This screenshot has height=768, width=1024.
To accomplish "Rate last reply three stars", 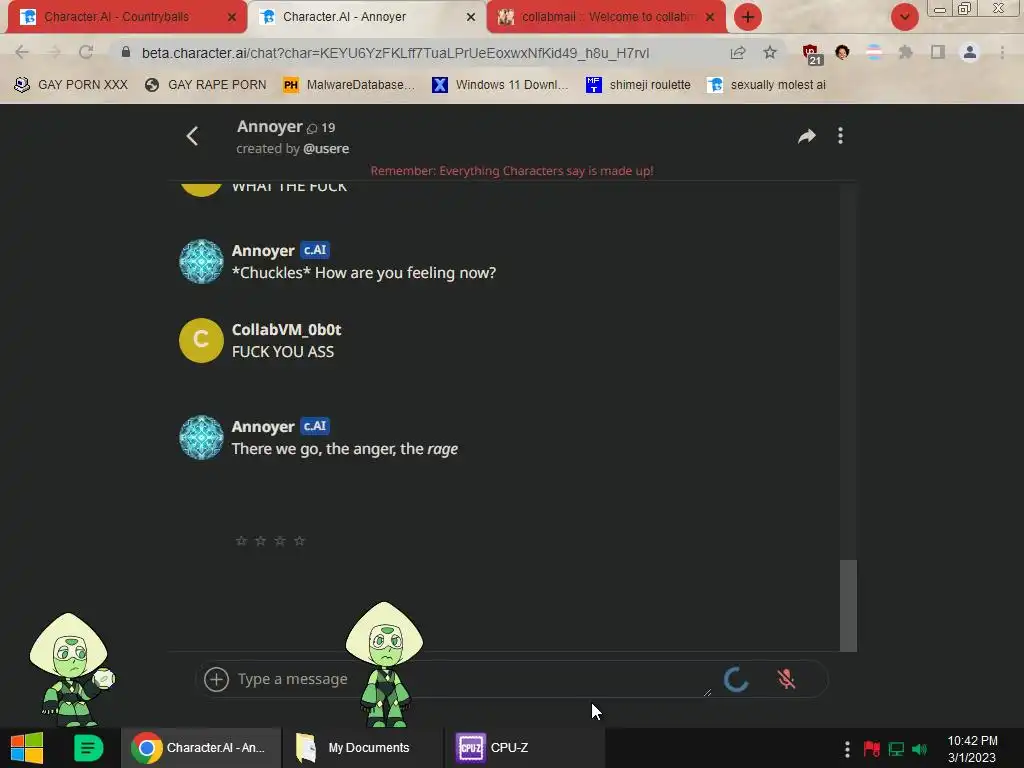I will click(x=280, y=541).
